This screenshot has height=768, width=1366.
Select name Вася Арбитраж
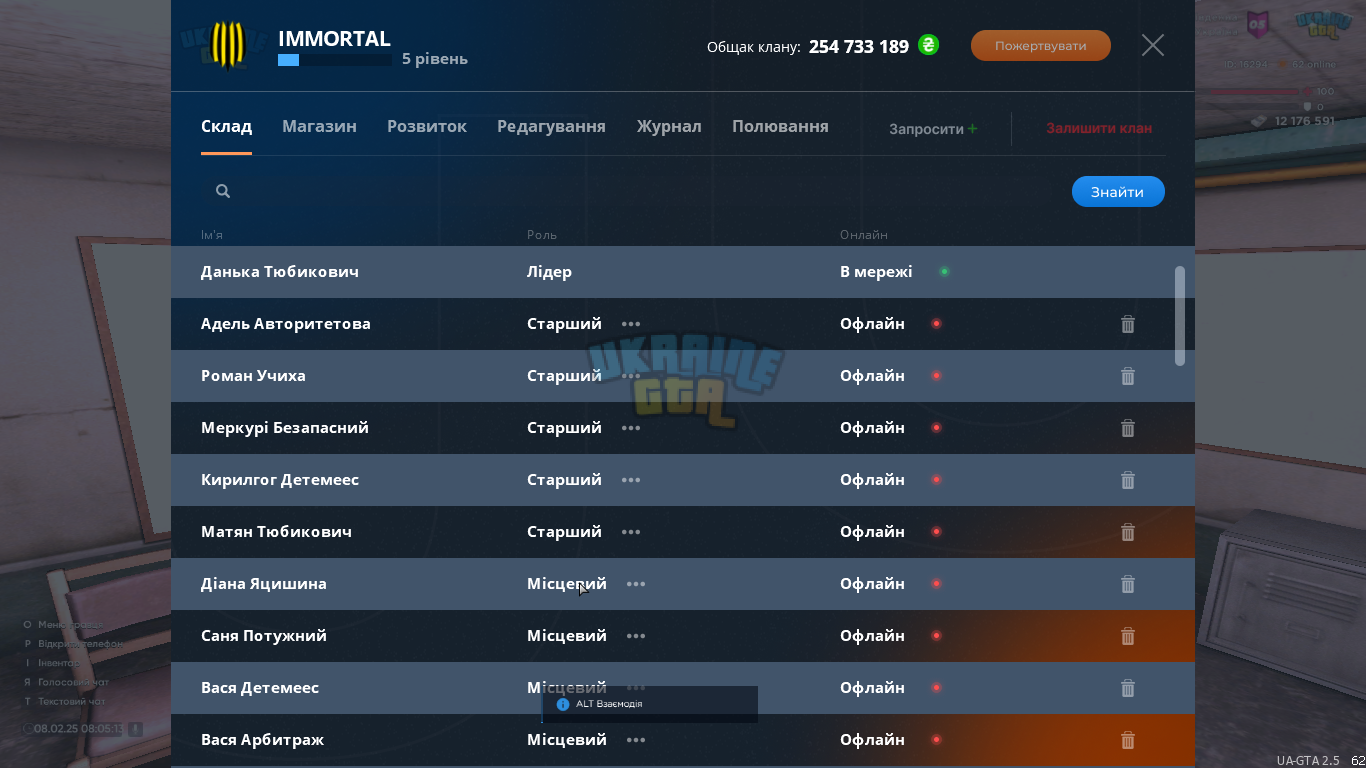coord(262,740)
